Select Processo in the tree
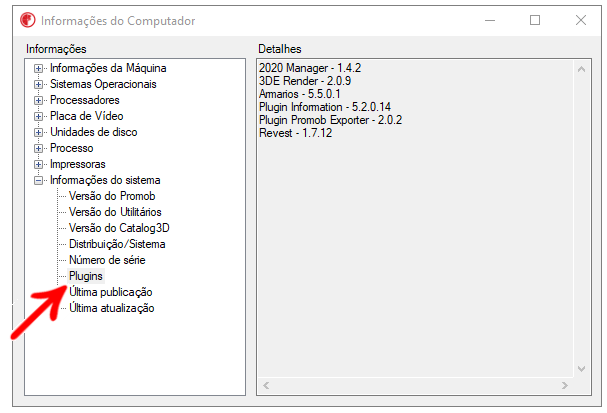The height and width of the screenshot is (413, 607). tap(72, 148)
